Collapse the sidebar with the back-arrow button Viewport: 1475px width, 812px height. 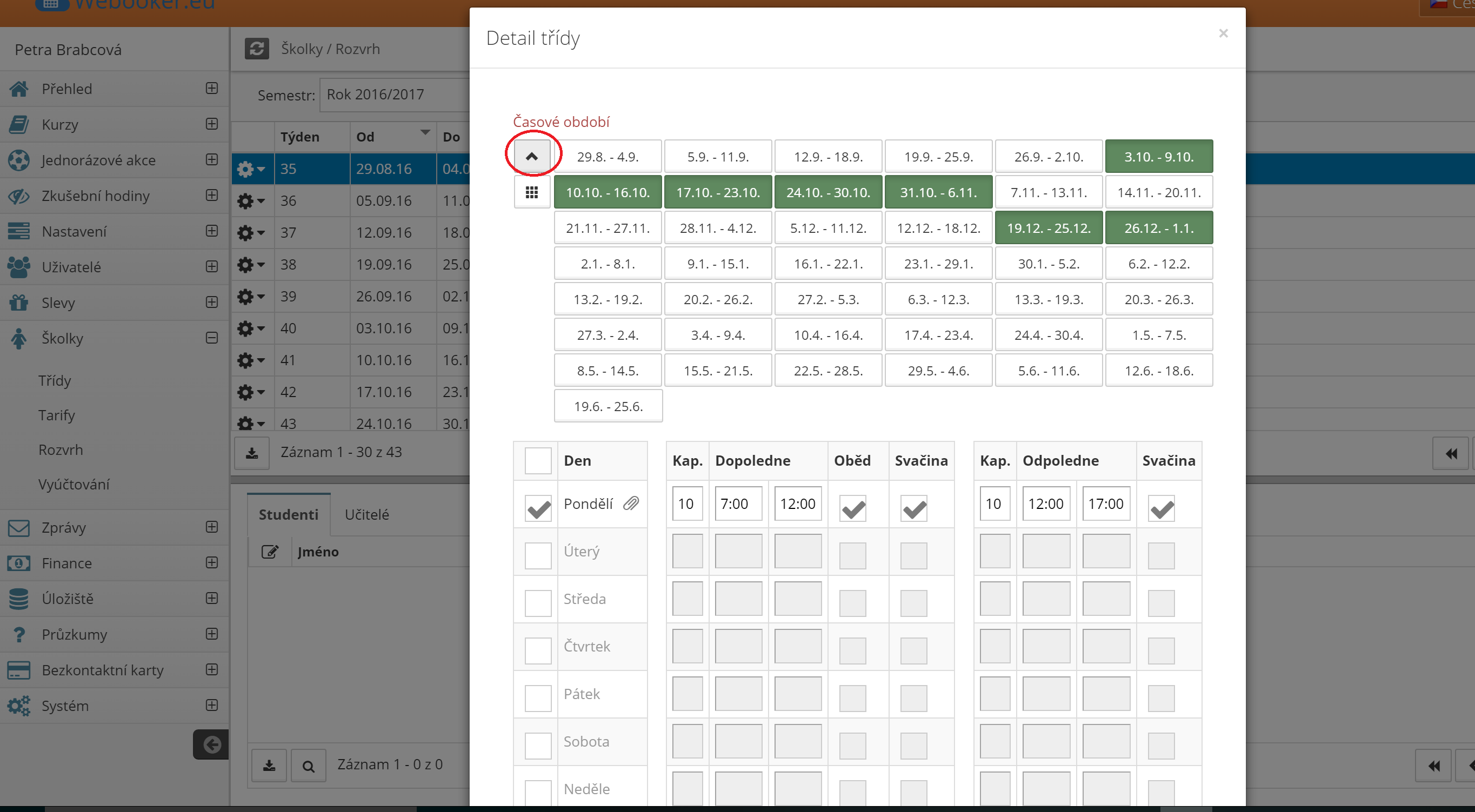point(211,744)
